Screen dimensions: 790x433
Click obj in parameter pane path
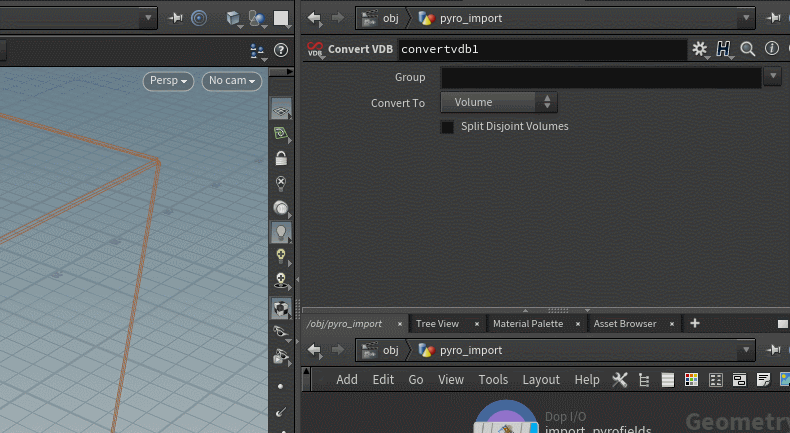380,19
